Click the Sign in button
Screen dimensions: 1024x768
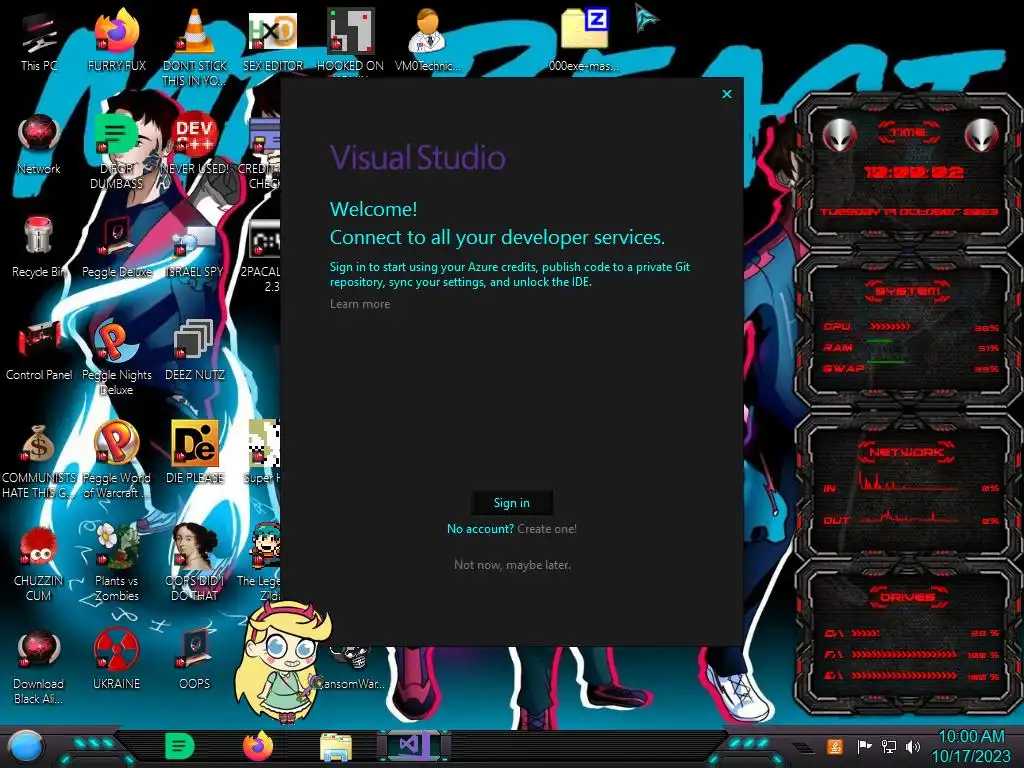click(x=512, y=503)
